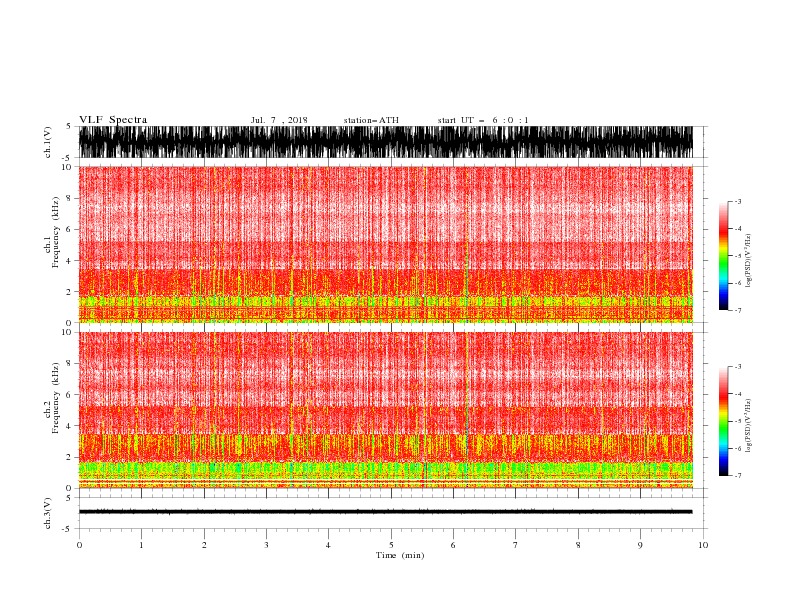Click the ch.3 flat waveform trace
This screenshot has height=612, width=792.
pos(385,512)
